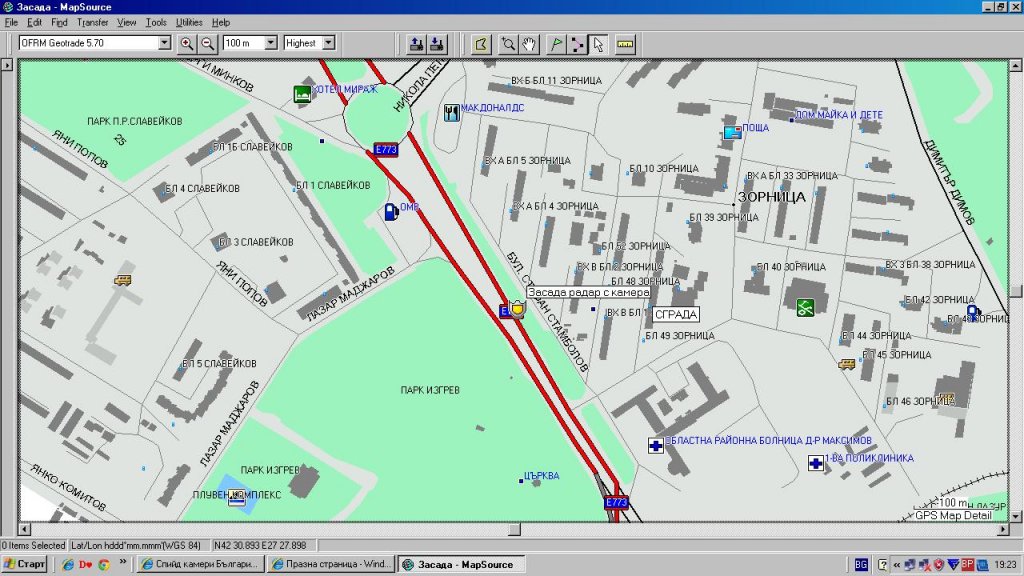1024x576 pixels.
Task: Click the СГРАДА tooltip label on map
Action: 676,314
